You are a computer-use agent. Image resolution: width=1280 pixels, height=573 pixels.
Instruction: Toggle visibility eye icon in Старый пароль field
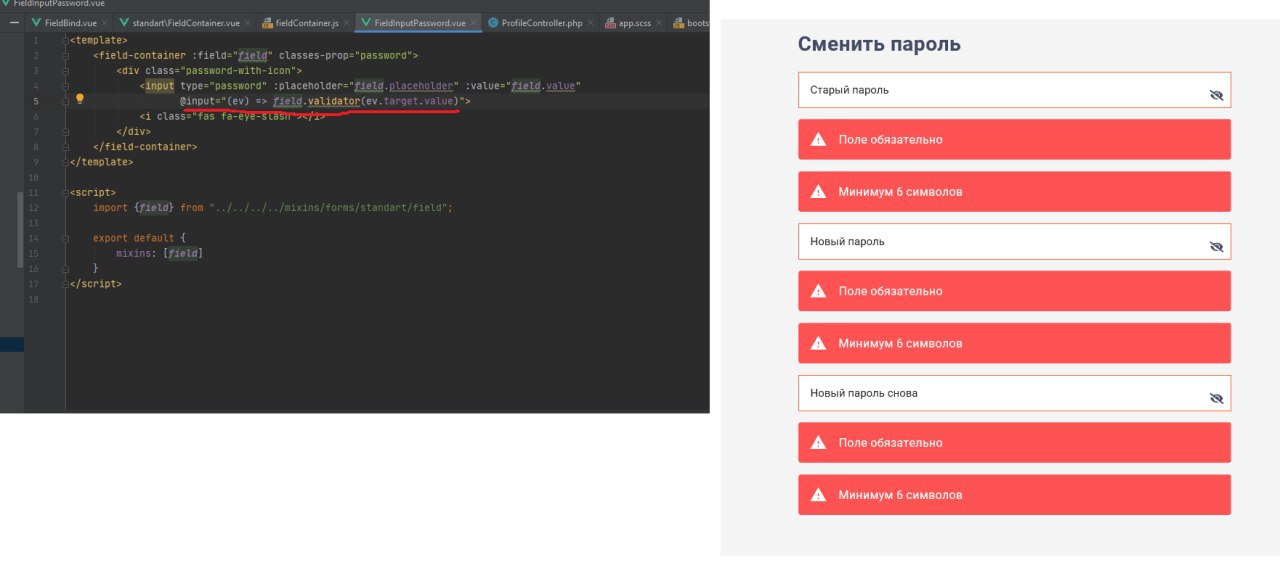[x=1216, y=95]
